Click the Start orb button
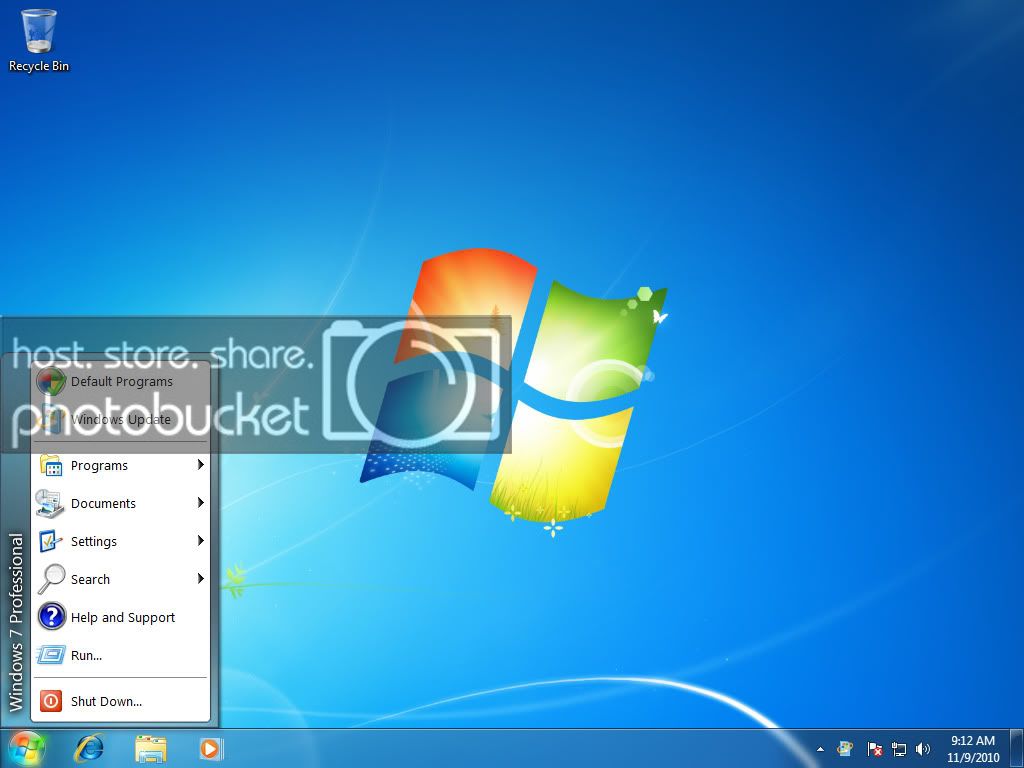Image resolution: width=1024 pixels, height=768 pixels. pos(27,747)
